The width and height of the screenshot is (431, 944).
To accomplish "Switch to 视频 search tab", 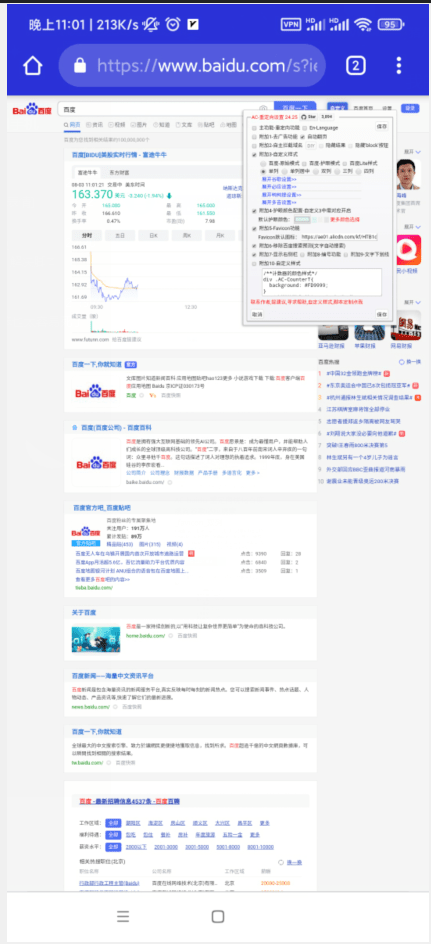I will coord(117,125).
